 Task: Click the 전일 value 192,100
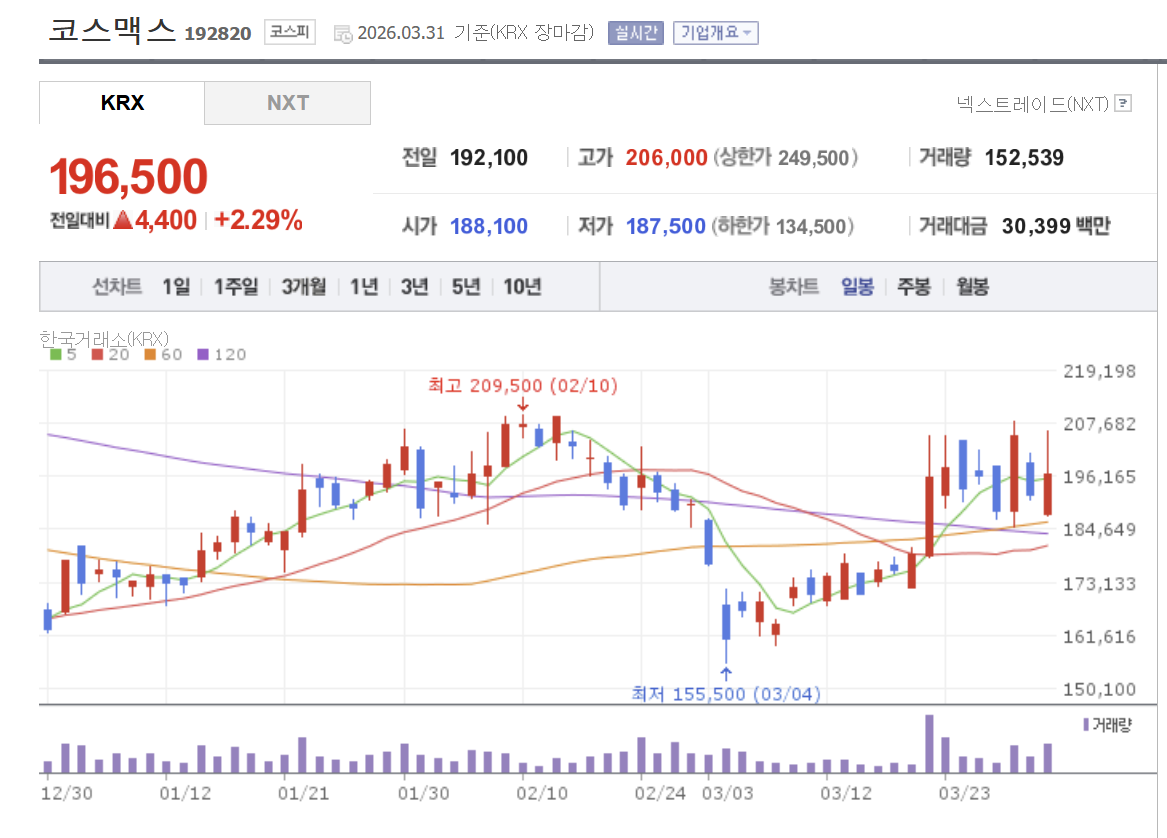(489, 158)
